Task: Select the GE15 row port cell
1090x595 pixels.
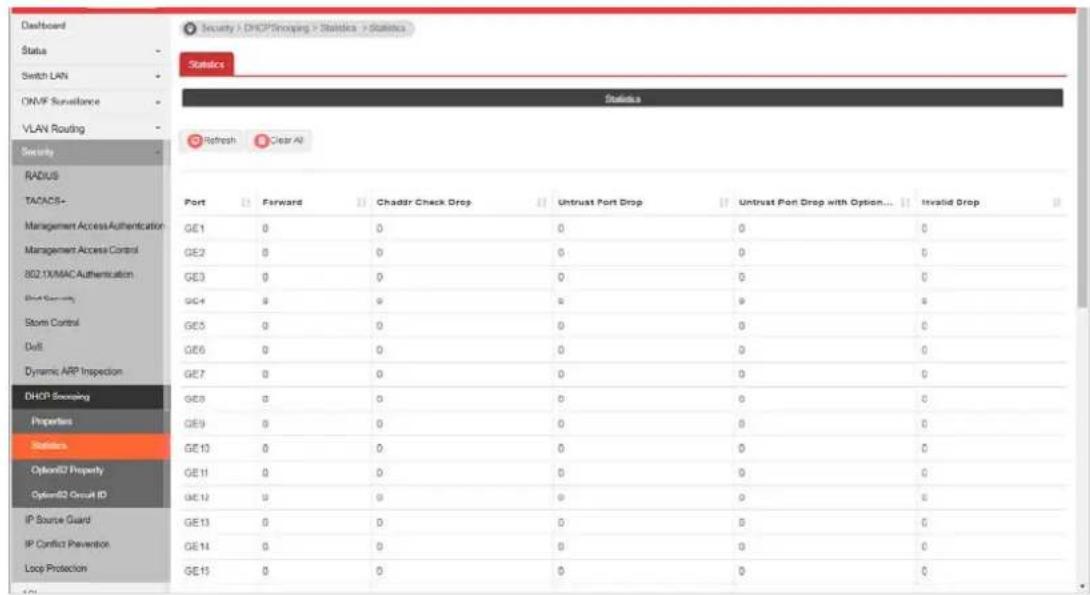Action: click(x=197, y=571)
